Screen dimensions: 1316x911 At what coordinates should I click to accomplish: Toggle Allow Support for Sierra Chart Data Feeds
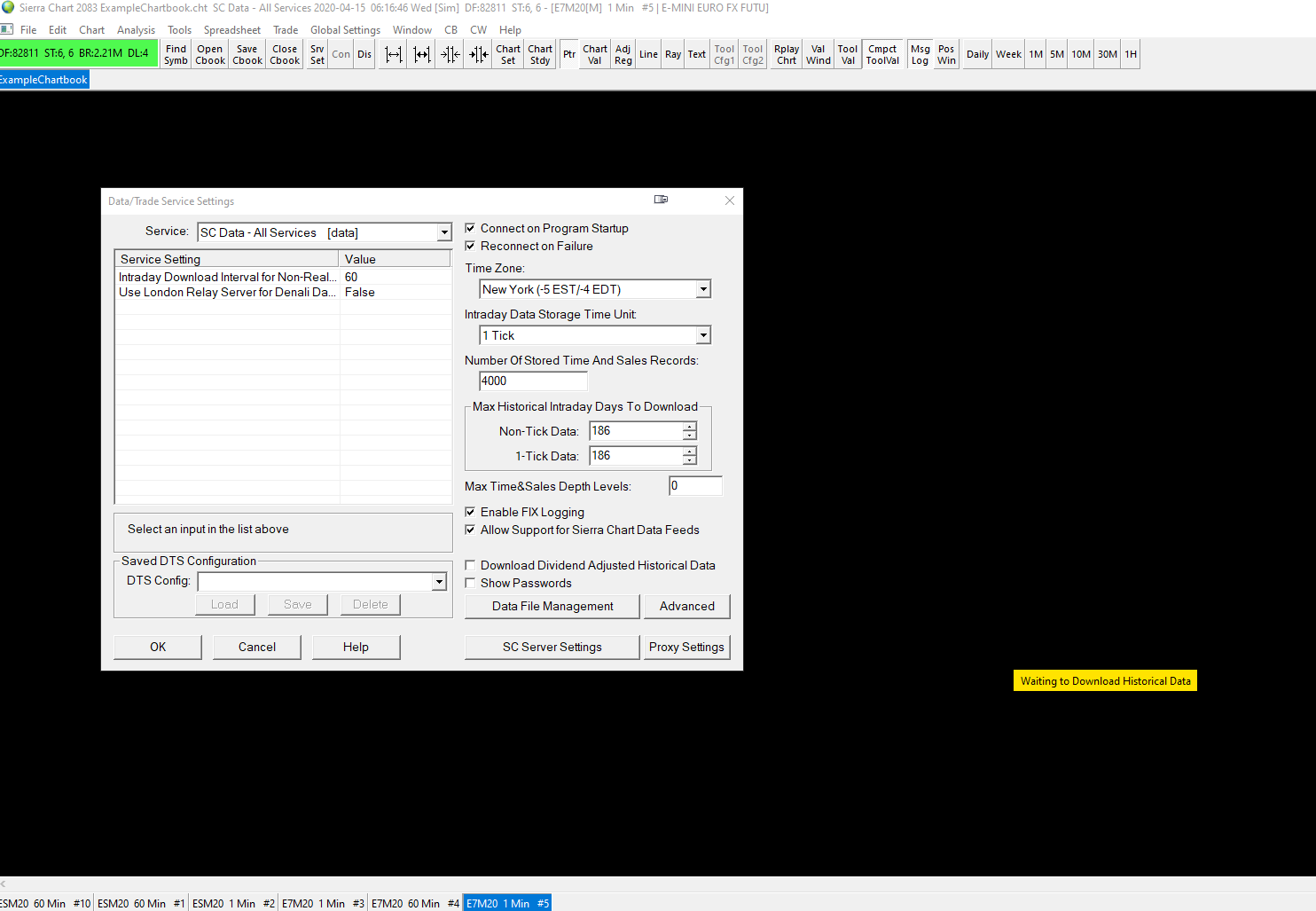tap(470, 530)
